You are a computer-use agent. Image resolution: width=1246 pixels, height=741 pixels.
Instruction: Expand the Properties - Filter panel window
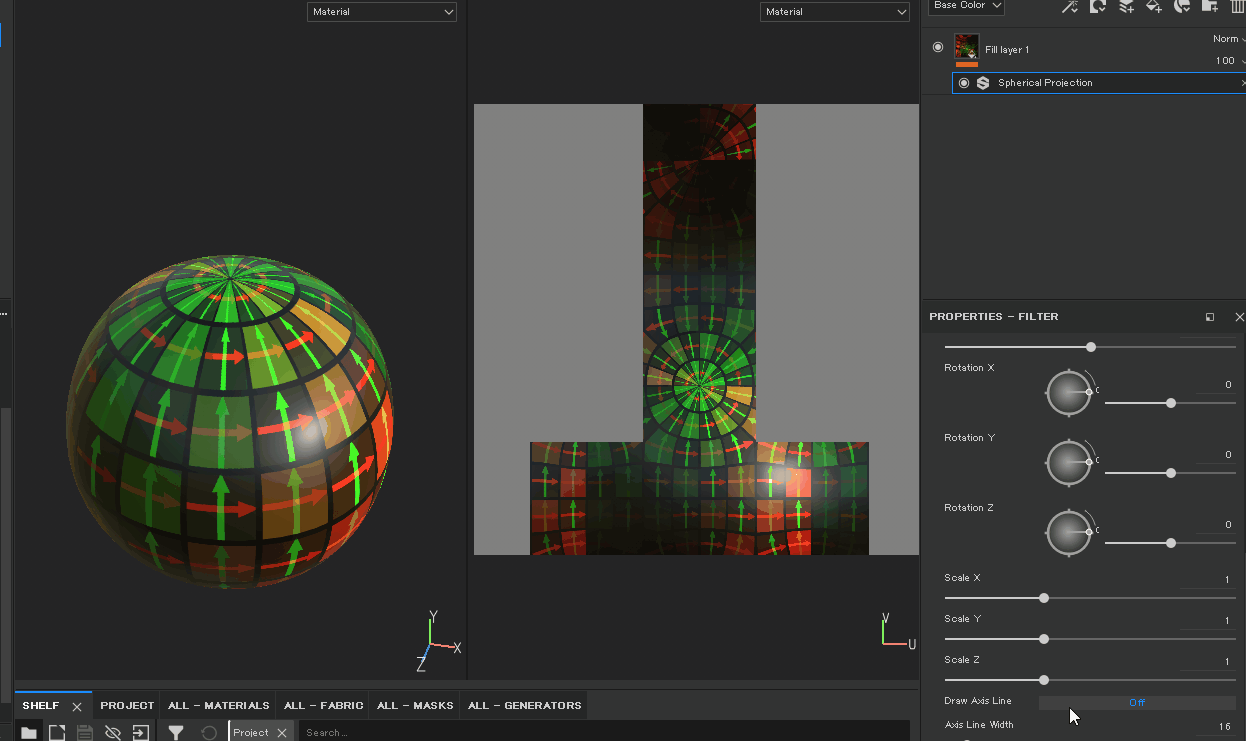click(x=1210, y=316)
